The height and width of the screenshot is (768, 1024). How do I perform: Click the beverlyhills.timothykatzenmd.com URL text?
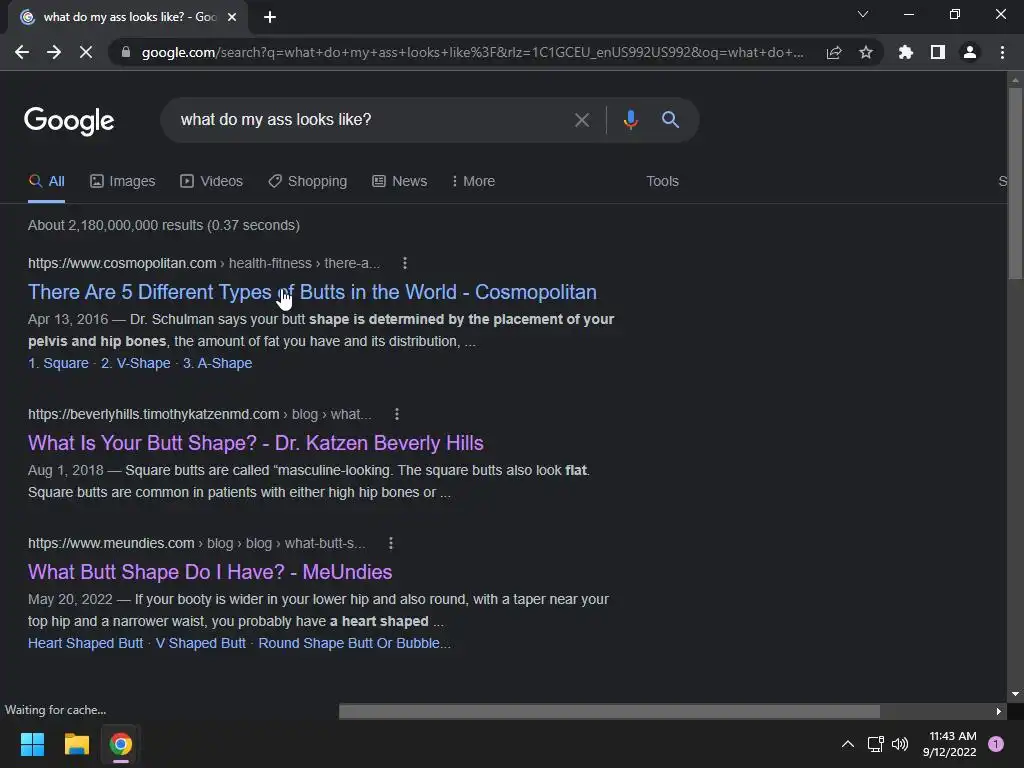click(153, 414)
